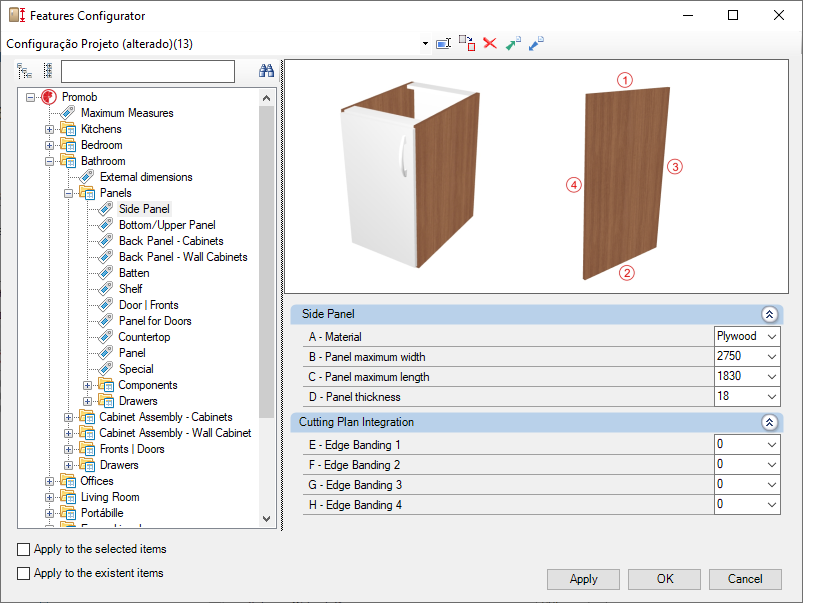
Task: Click the OK button
Action: (x=664, y=579)
